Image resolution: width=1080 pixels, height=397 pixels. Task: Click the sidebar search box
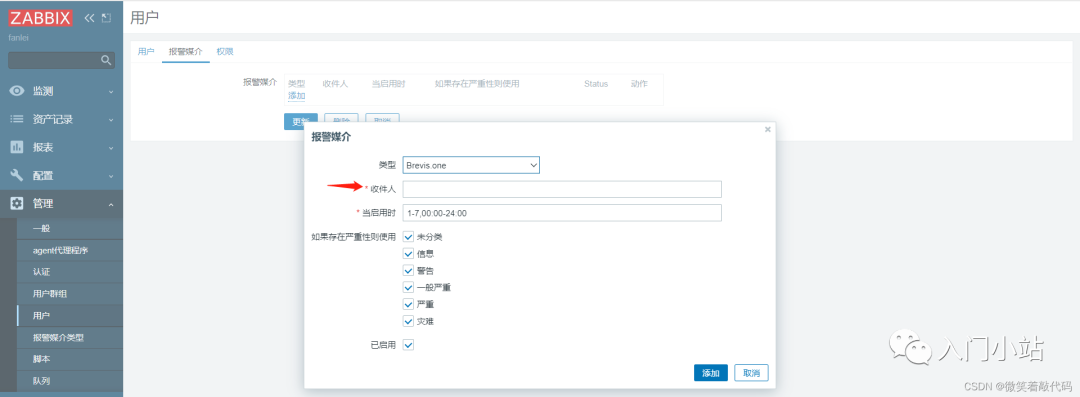[x=61, y=60]
